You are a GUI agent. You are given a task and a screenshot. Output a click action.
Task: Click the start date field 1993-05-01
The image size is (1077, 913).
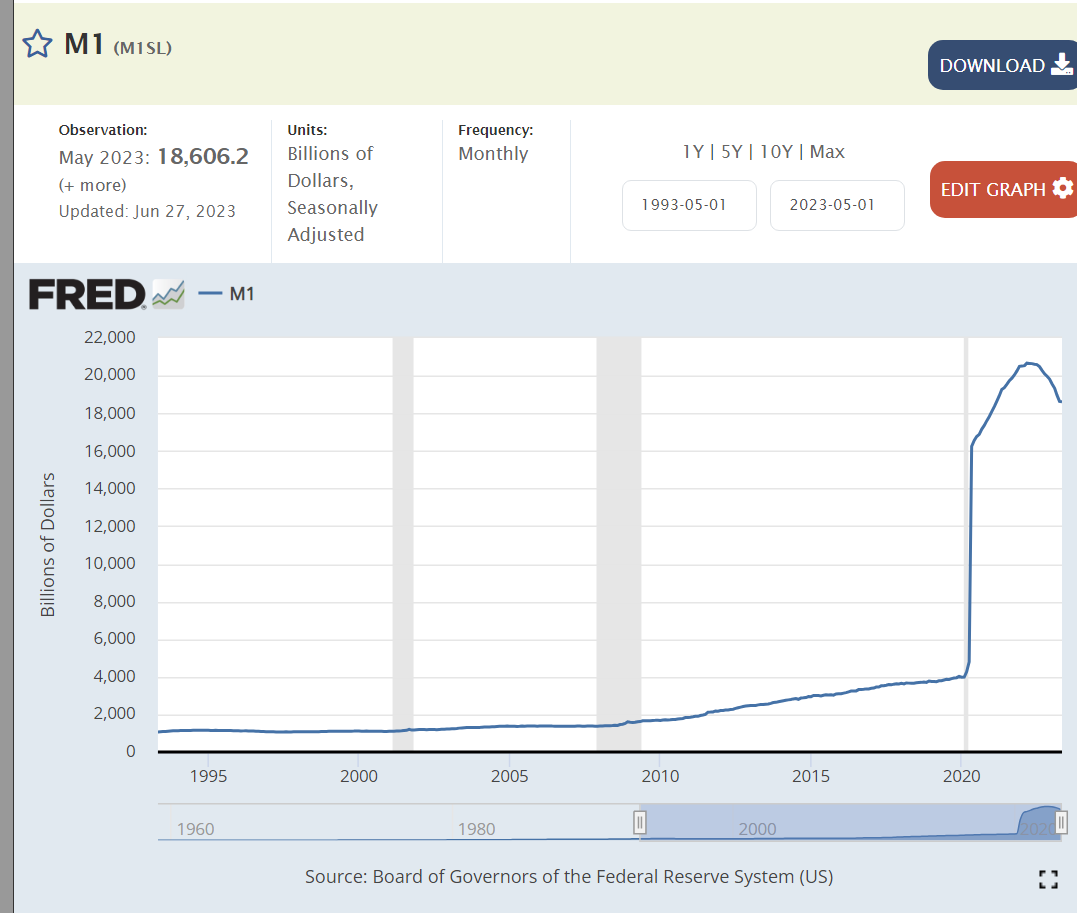coord(689,205)
